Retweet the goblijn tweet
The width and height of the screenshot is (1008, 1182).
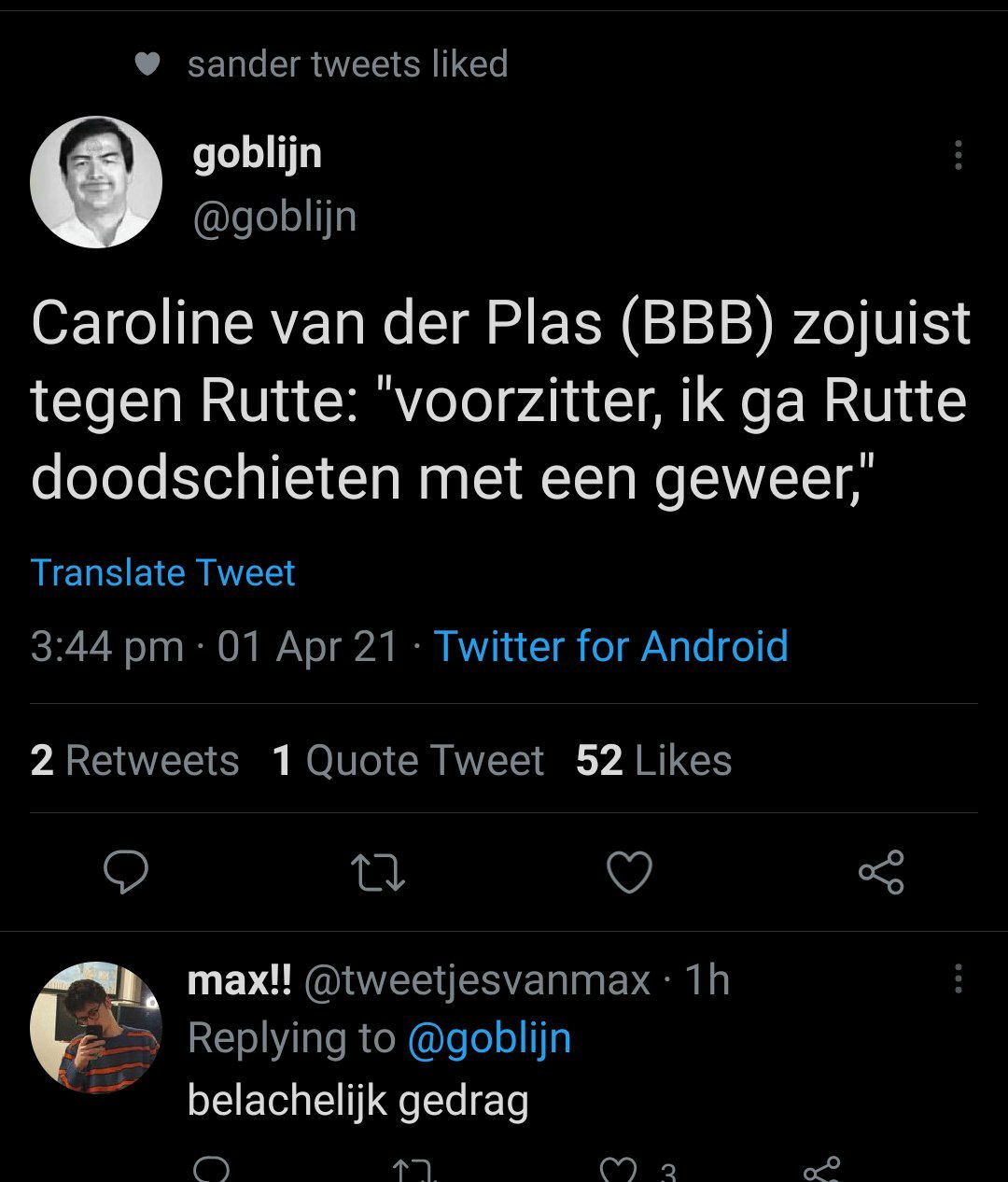[x=377, y=872]
